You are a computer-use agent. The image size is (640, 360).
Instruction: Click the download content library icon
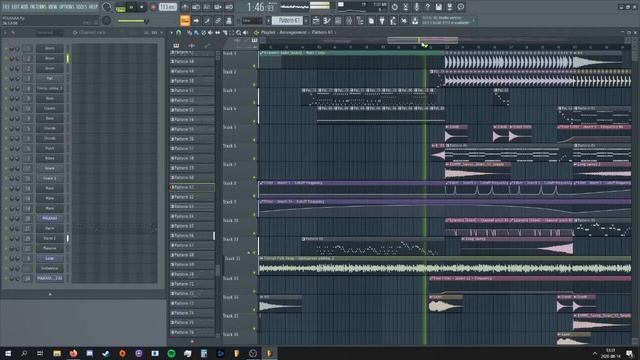pyautogui.click(x=415, y=20)
